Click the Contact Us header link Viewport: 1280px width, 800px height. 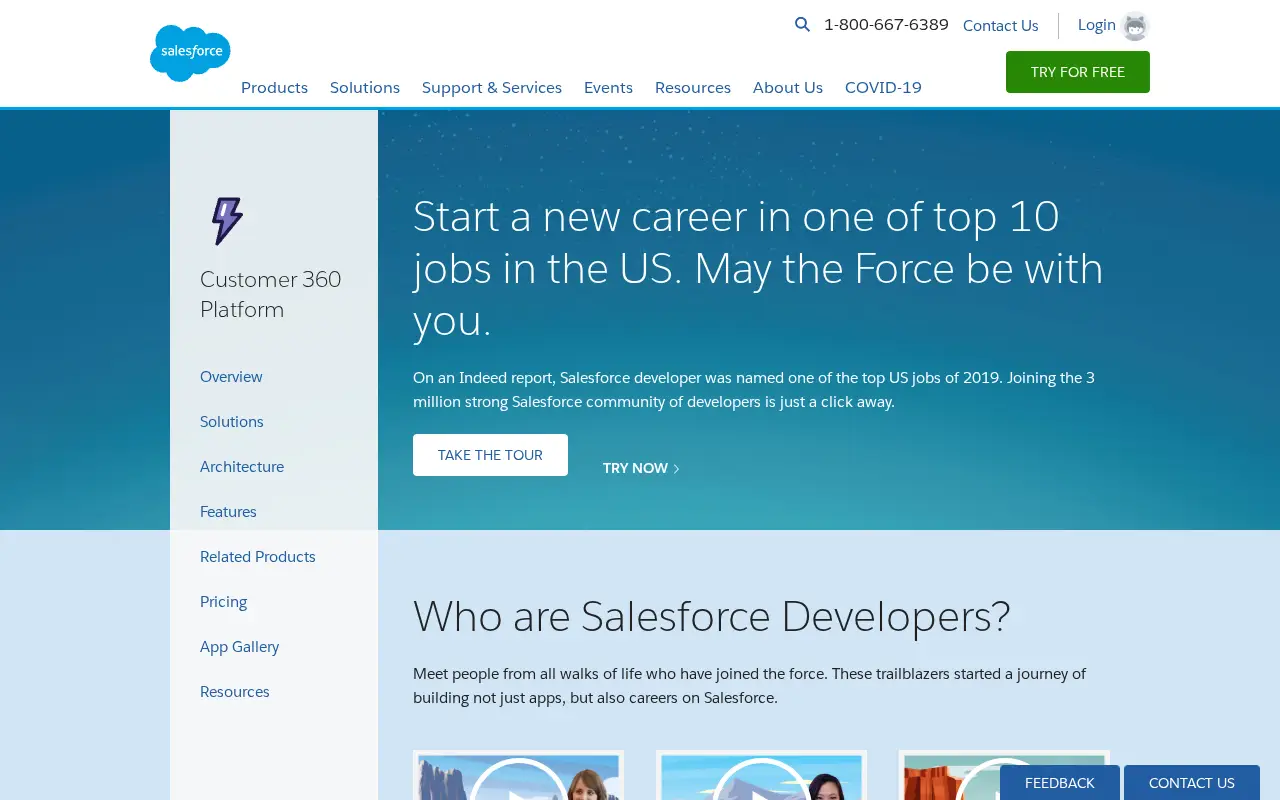point(1000,26)
